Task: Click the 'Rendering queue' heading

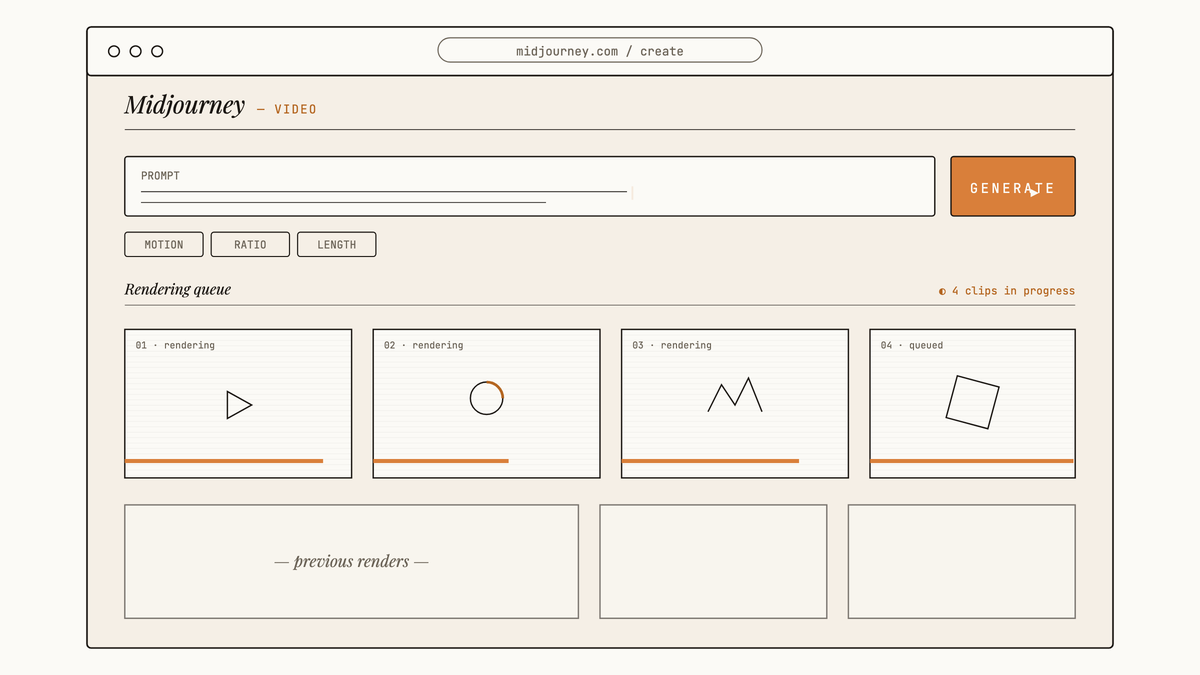Action: 178,289
